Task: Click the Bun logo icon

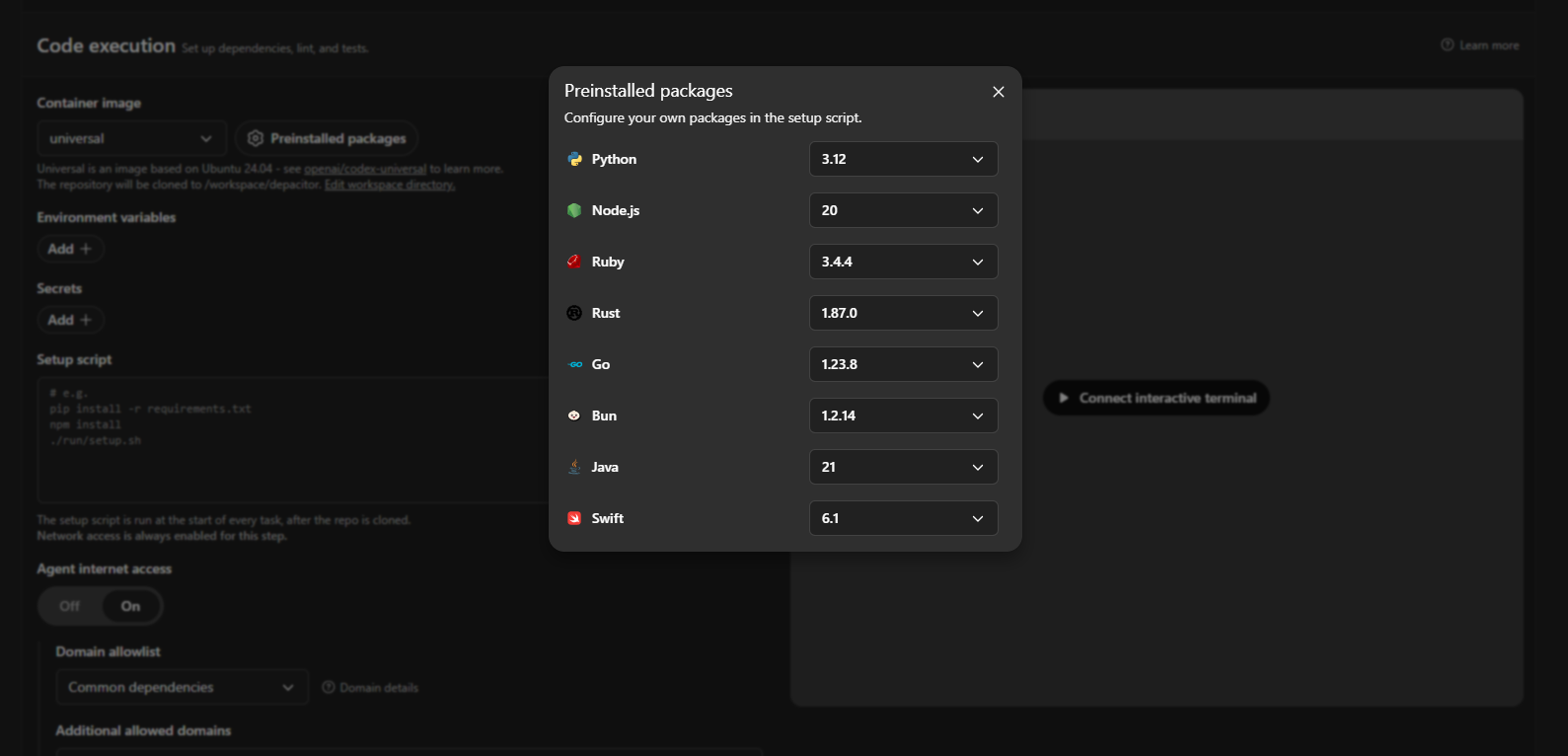Action: (574, 416)
